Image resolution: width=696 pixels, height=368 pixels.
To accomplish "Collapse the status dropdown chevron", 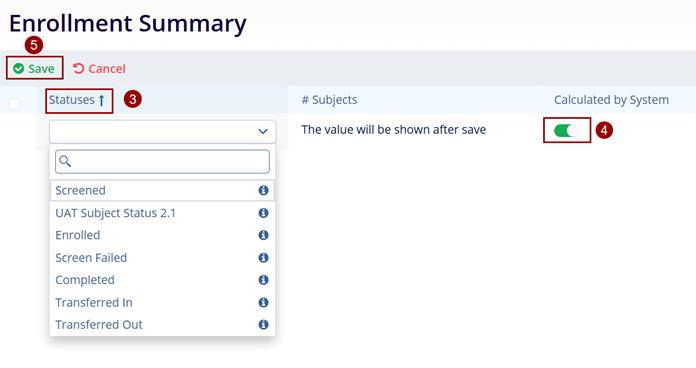I will 263,131.
